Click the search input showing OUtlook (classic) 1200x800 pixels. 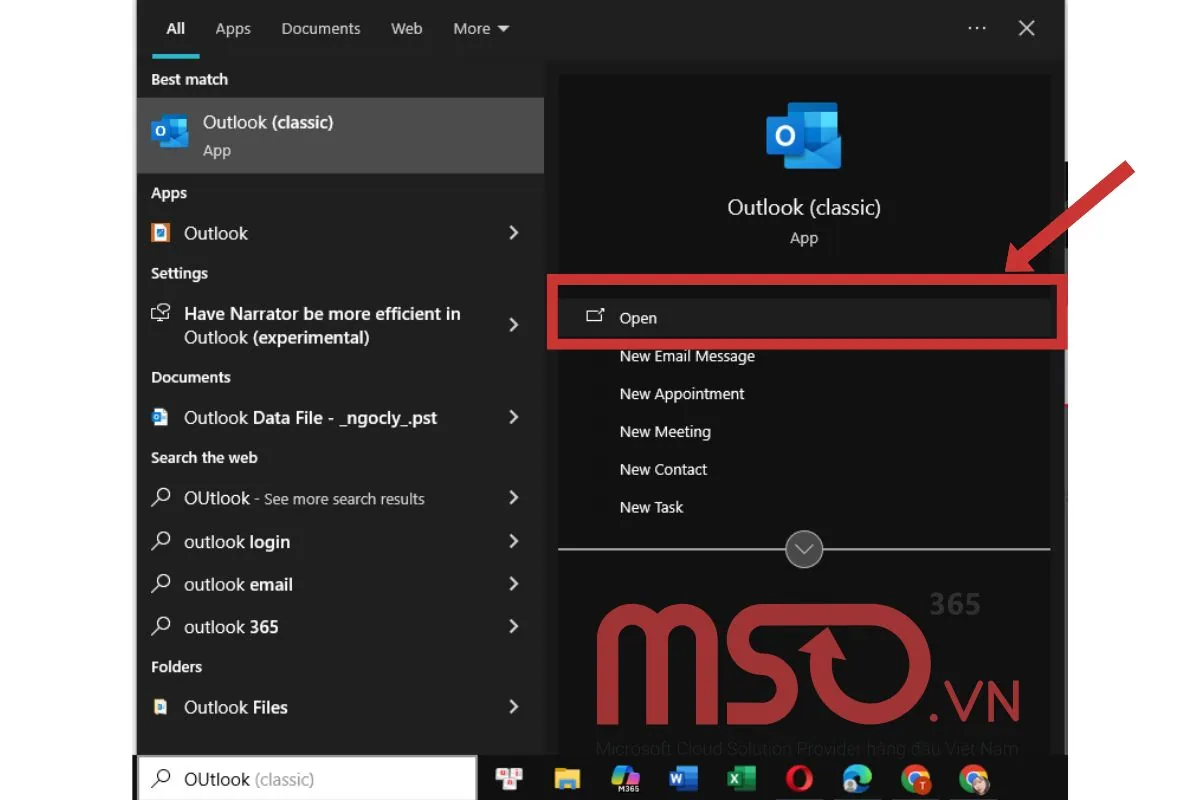[x=306, y=778]
